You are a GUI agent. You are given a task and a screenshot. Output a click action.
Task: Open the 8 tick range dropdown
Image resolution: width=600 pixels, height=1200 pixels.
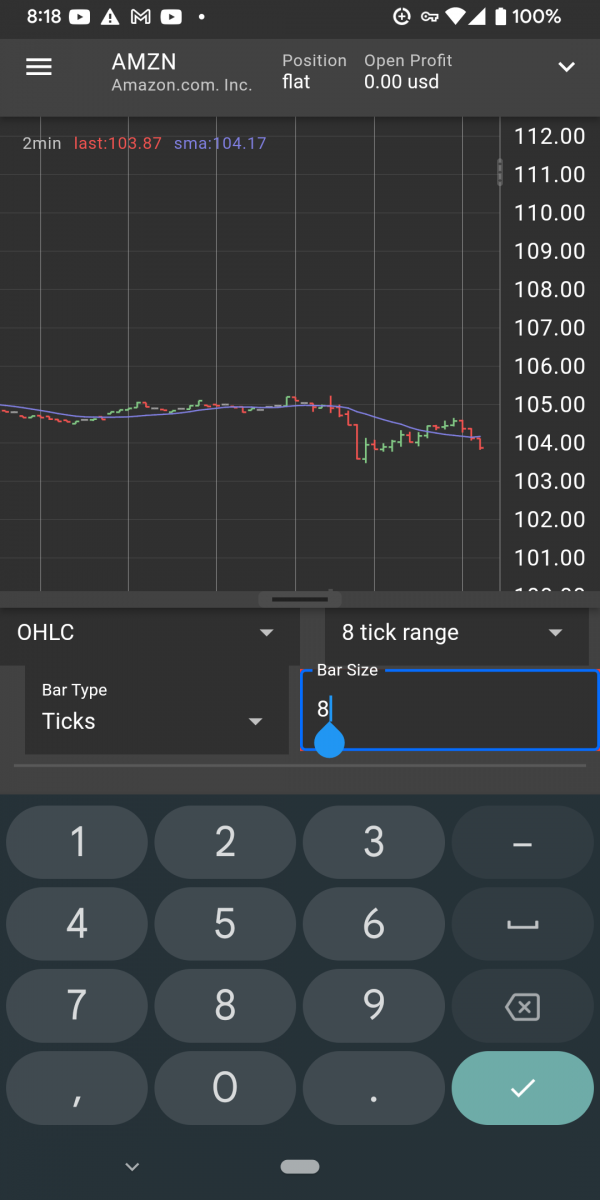(x=453, y=633)
